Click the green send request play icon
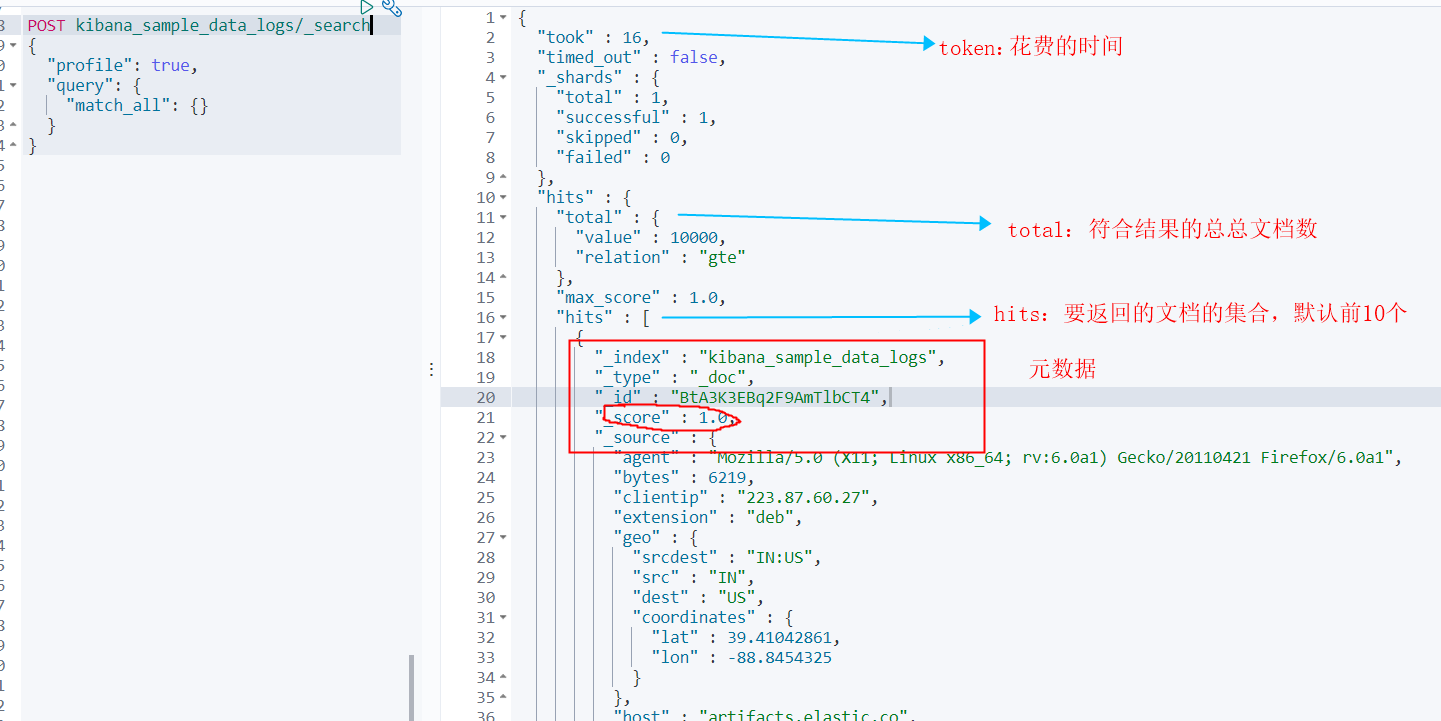 (367, 6)
